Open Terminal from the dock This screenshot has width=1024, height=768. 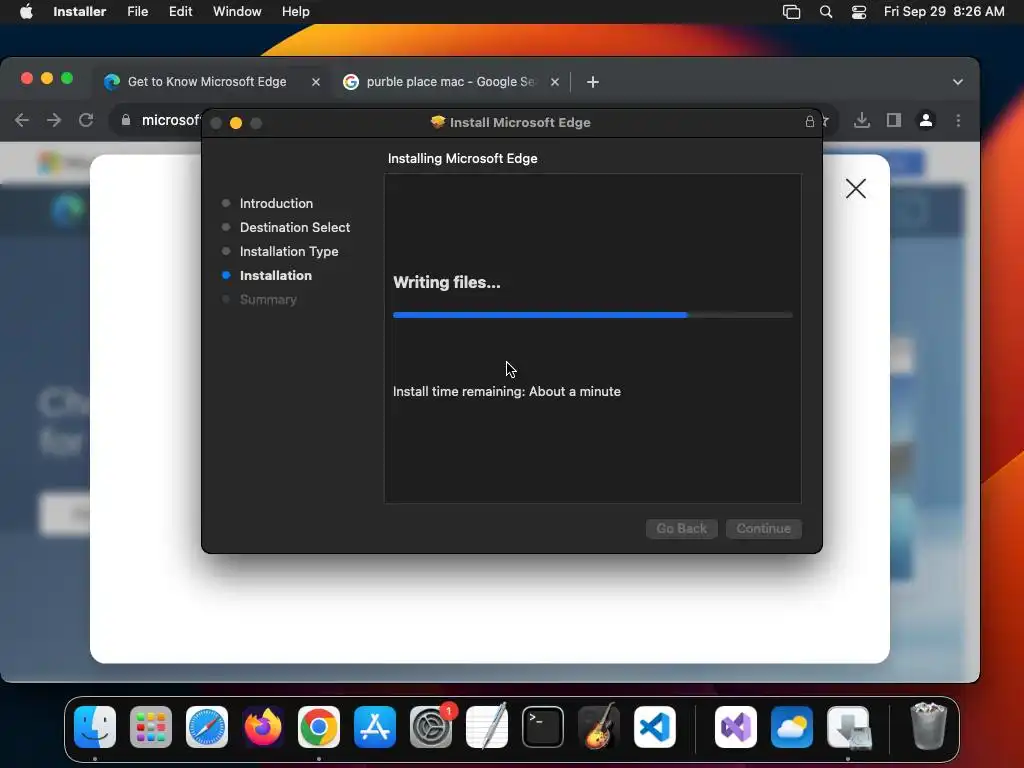coord(543,727)
